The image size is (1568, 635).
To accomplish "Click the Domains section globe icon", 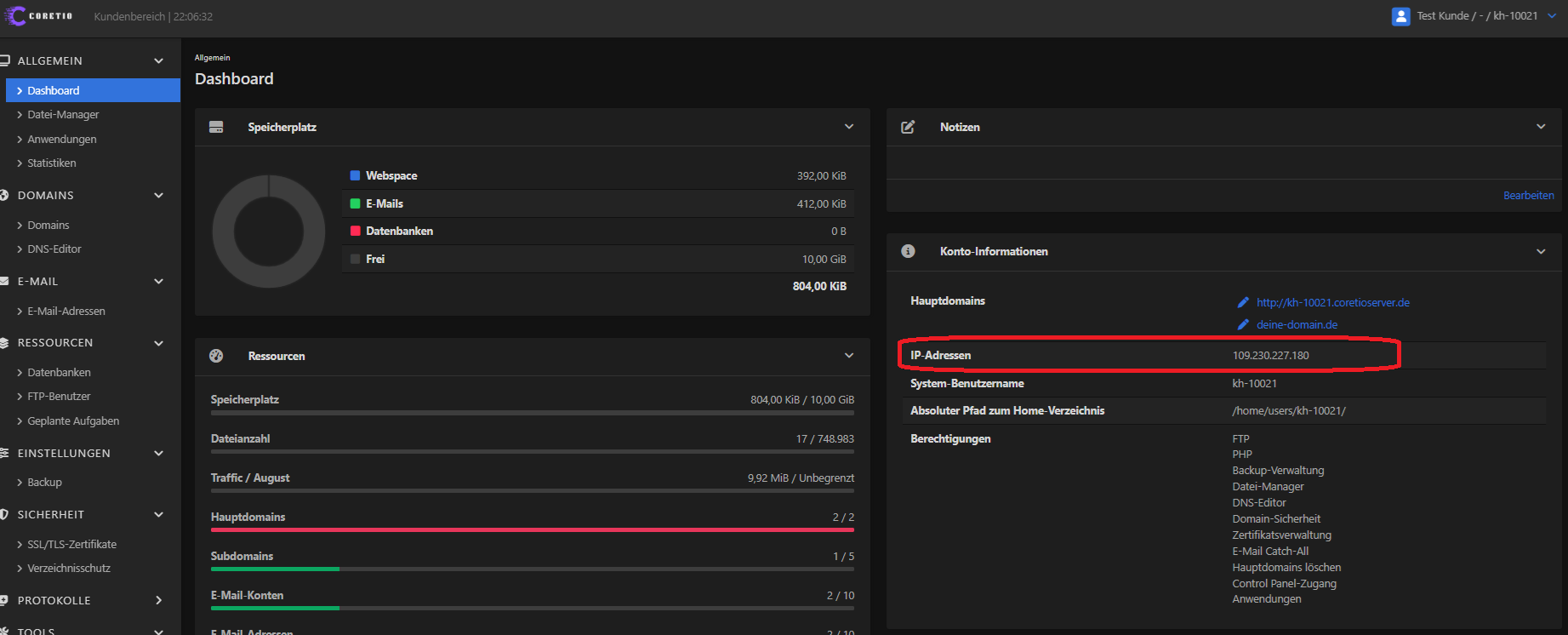I will [x=4, y=195].
